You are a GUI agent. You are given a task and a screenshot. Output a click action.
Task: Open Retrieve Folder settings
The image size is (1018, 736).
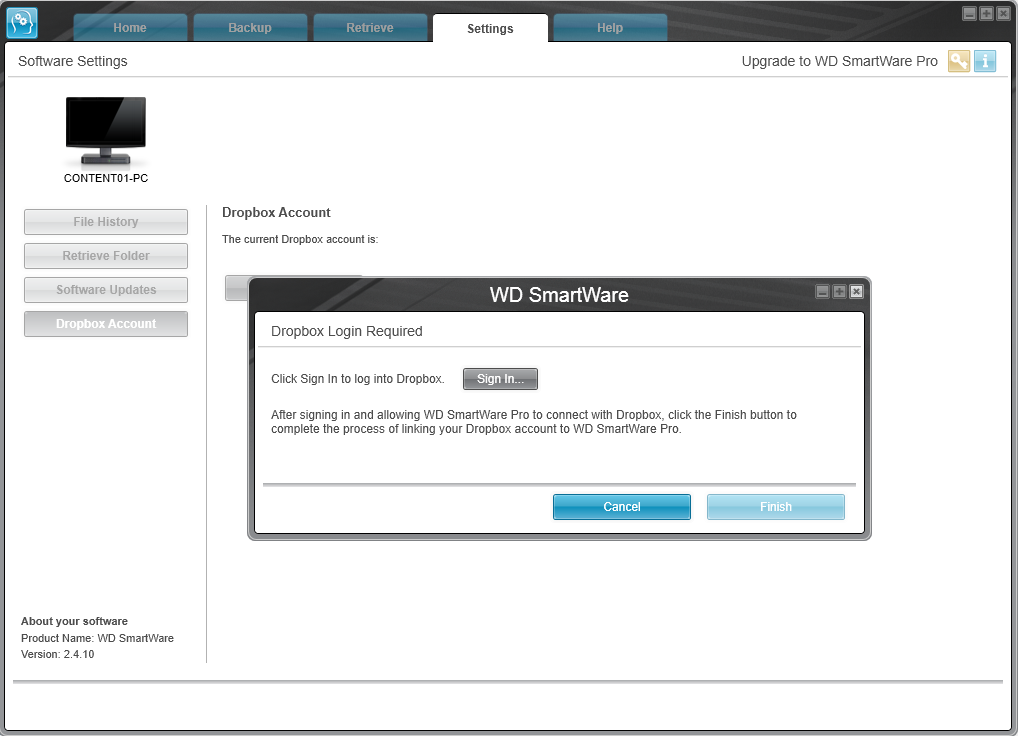[106, 256]
